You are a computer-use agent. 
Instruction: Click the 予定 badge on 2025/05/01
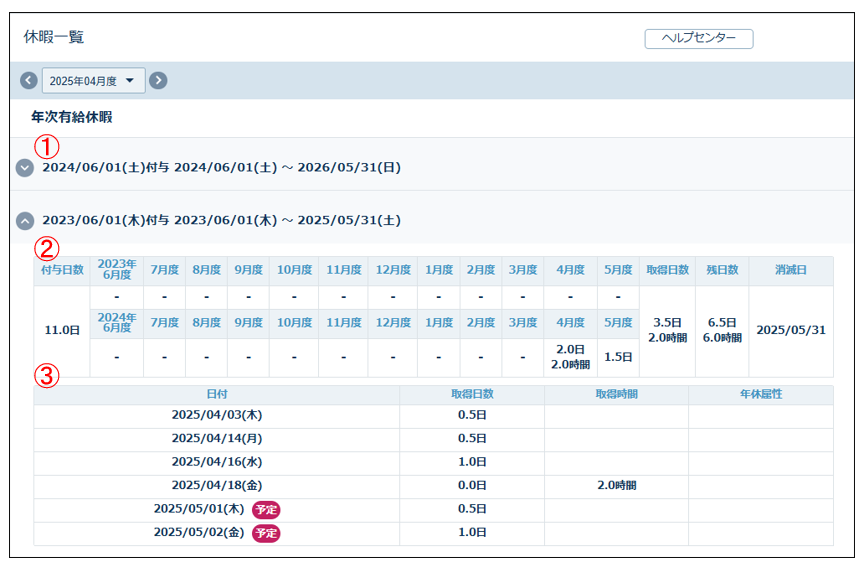click(x=266, y=510)
